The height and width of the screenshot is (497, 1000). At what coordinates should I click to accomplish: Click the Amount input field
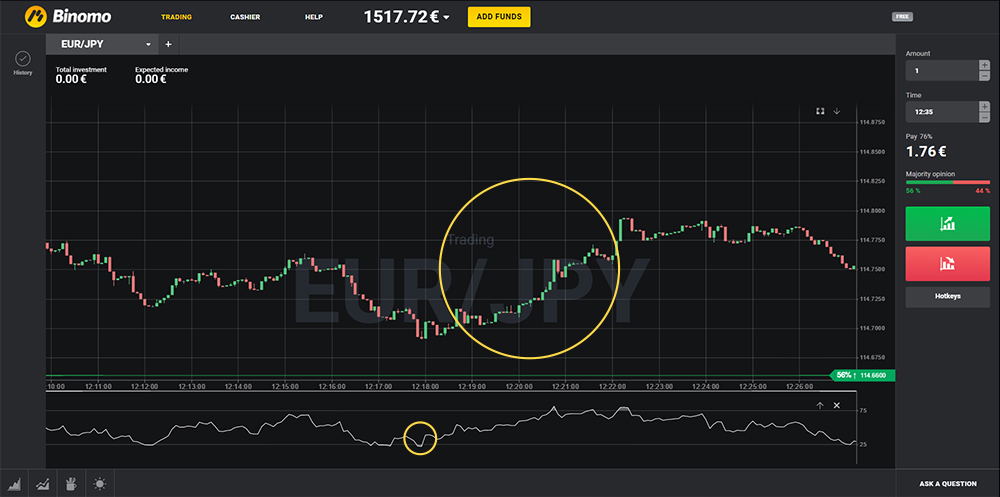coord(940,70)
